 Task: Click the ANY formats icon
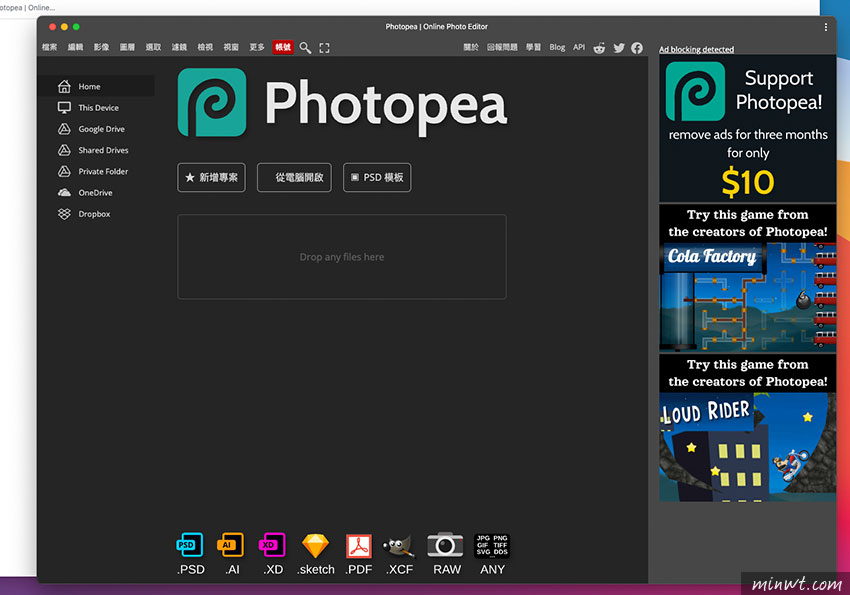[492, 545]
